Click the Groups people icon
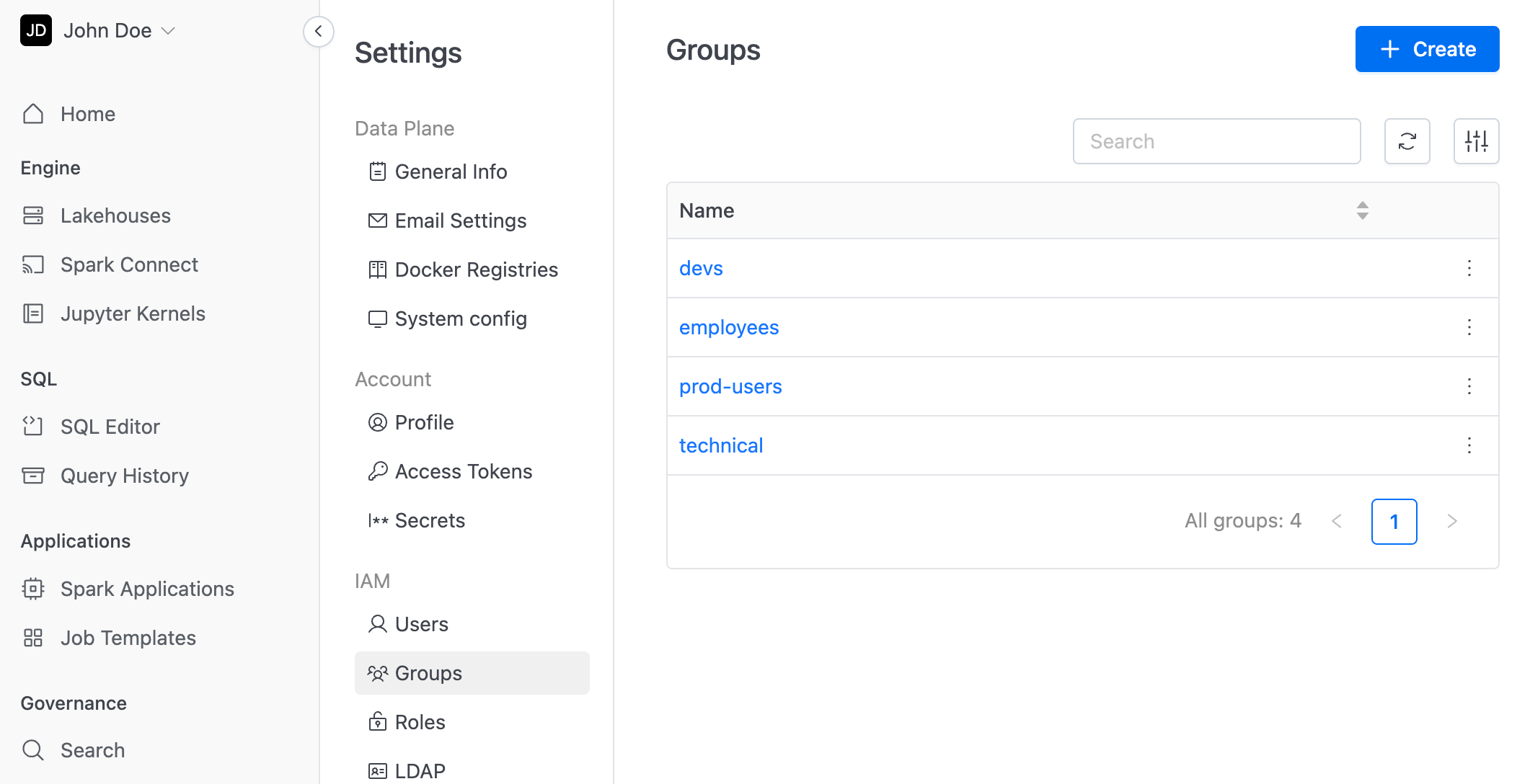 pos(377,673)
